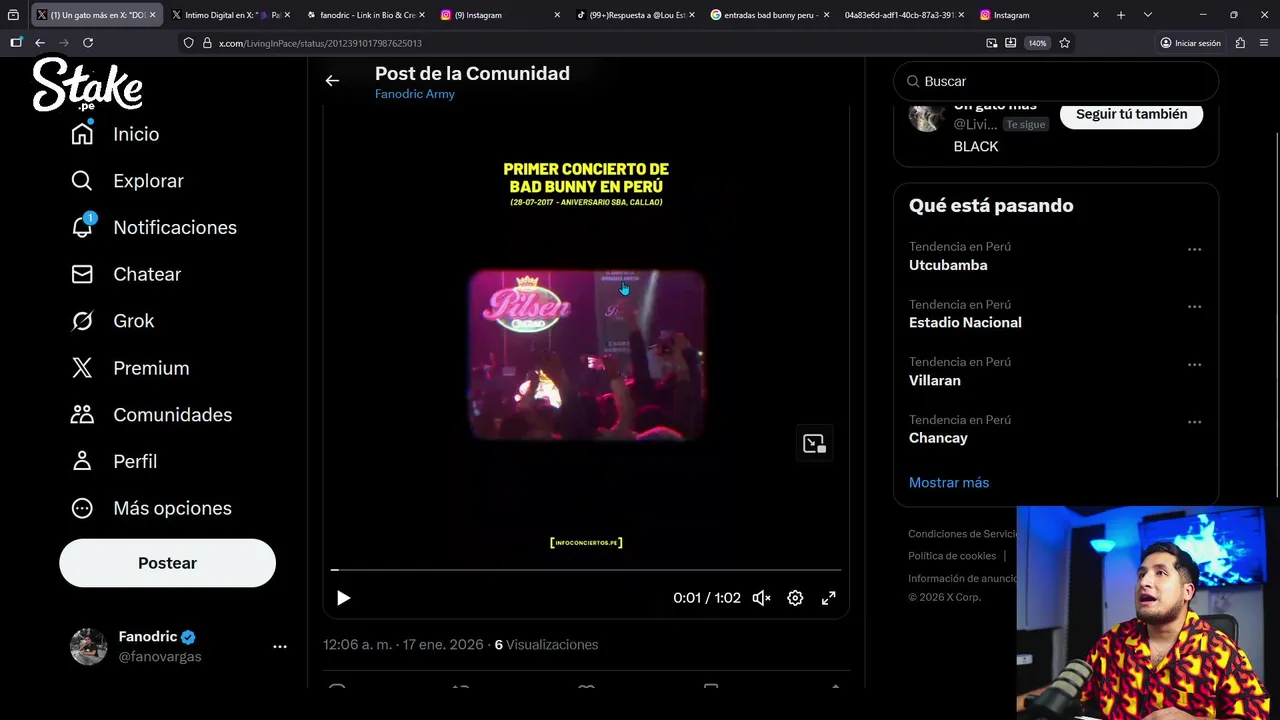Open Notificaciones bell icon
Image resolution: width=1280 pixels, height=720 pixels.
pyautogui.click(x=82, y=227)
